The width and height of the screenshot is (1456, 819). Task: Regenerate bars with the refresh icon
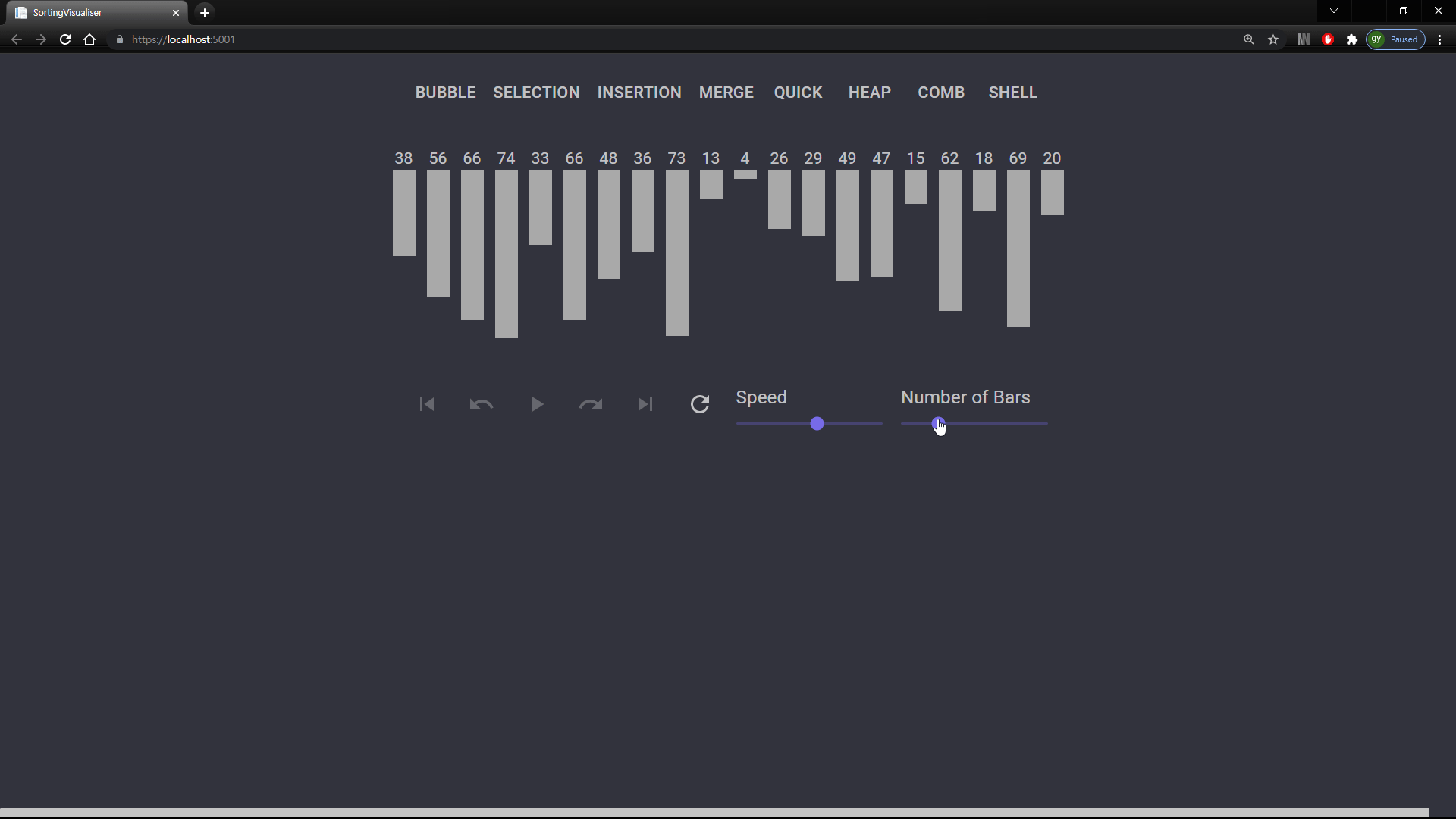[700, 404]
